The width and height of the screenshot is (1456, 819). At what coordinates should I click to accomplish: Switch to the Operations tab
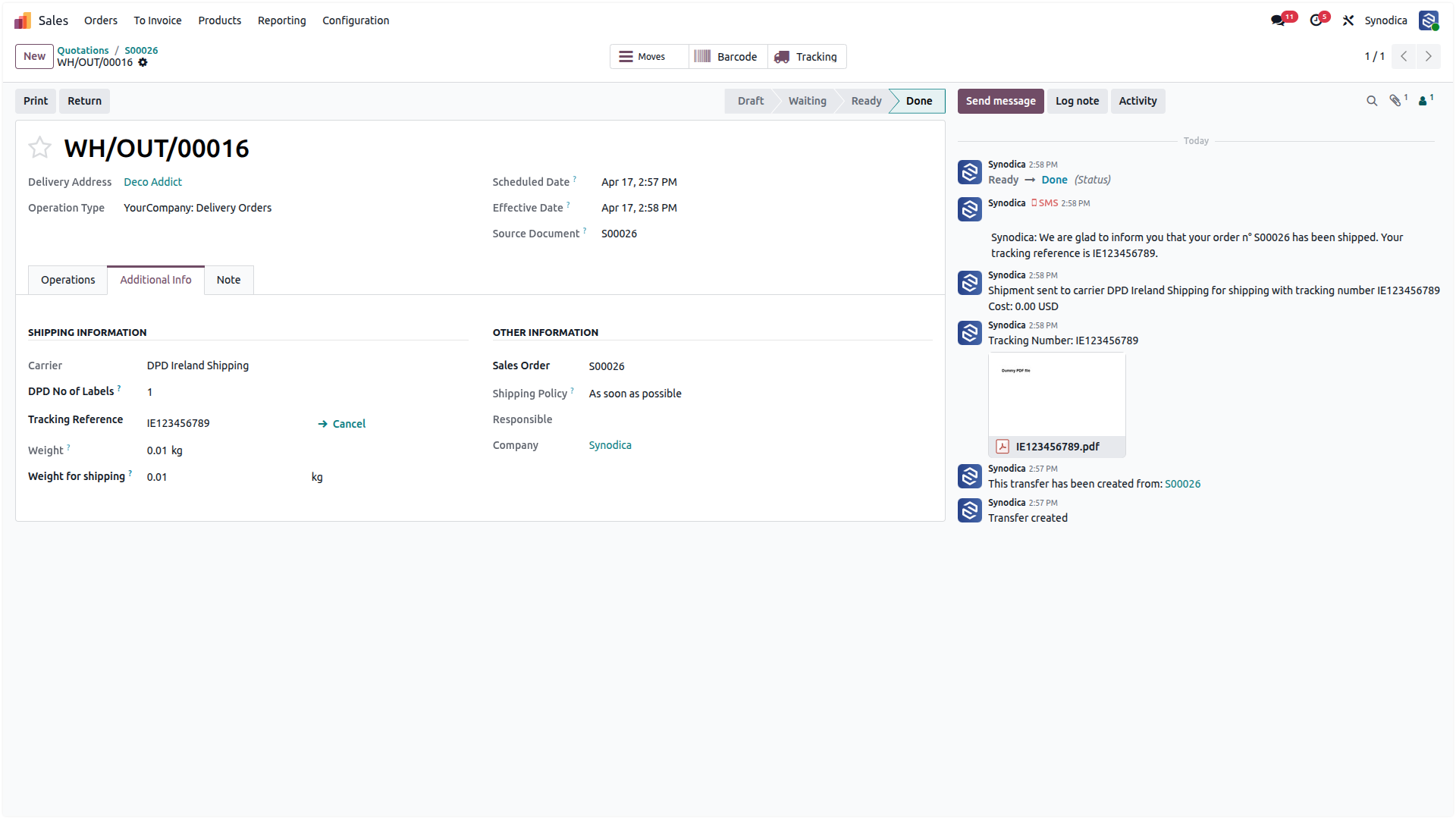click(68, 280)
